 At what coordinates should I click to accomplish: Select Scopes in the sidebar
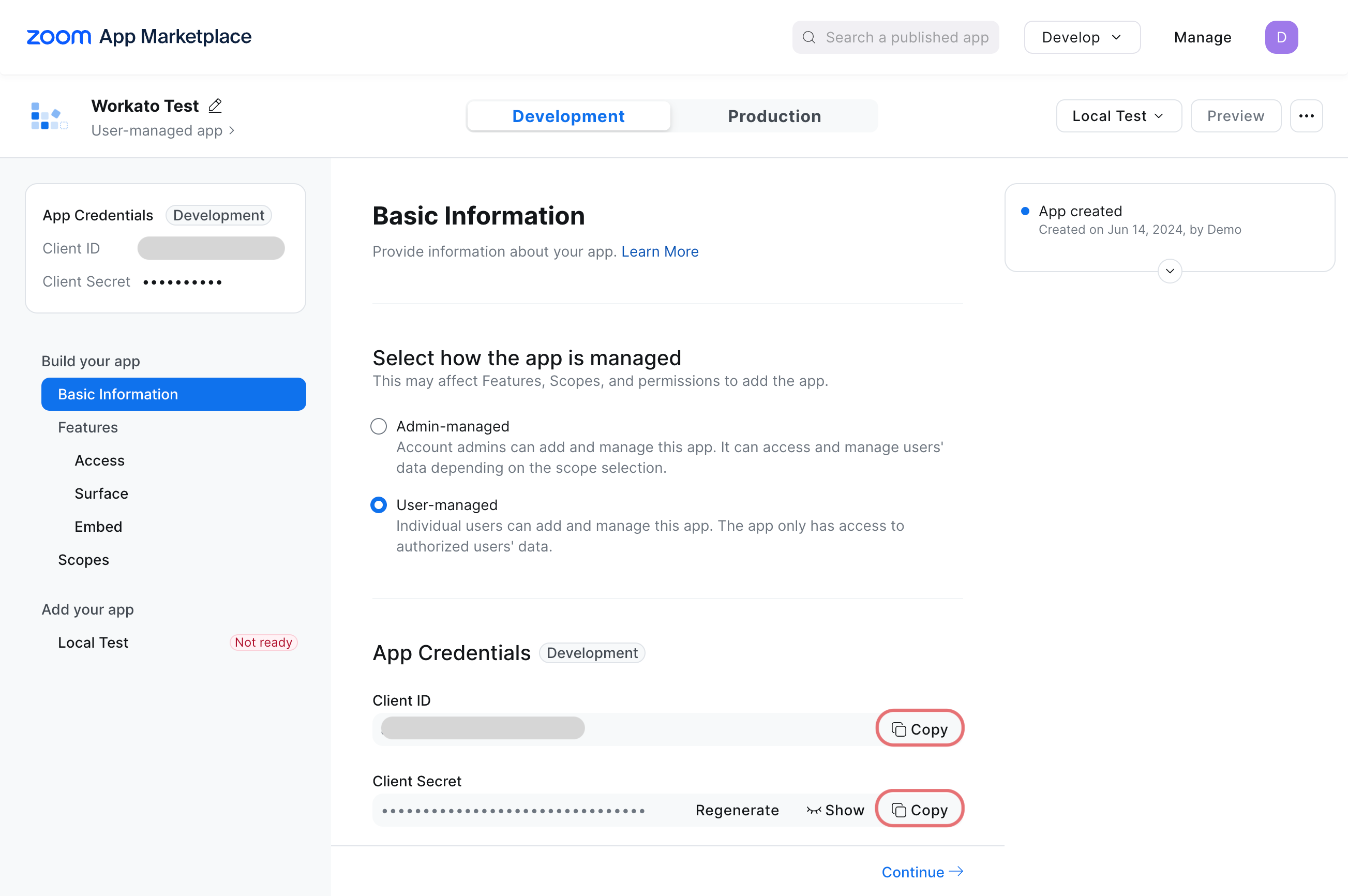pos(83,559)
